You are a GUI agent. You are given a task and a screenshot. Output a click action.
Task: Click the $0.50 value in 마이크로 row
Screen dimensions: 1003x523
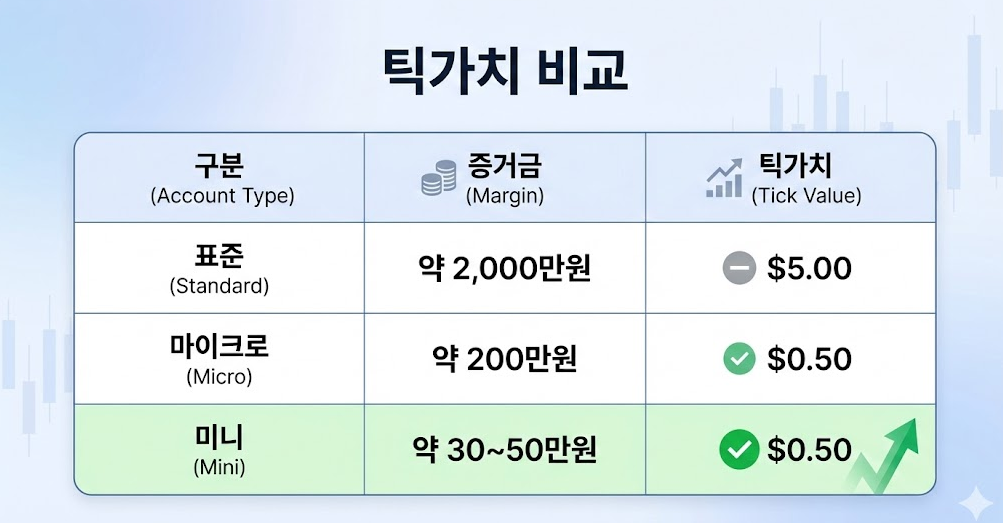tap(809, 359)
